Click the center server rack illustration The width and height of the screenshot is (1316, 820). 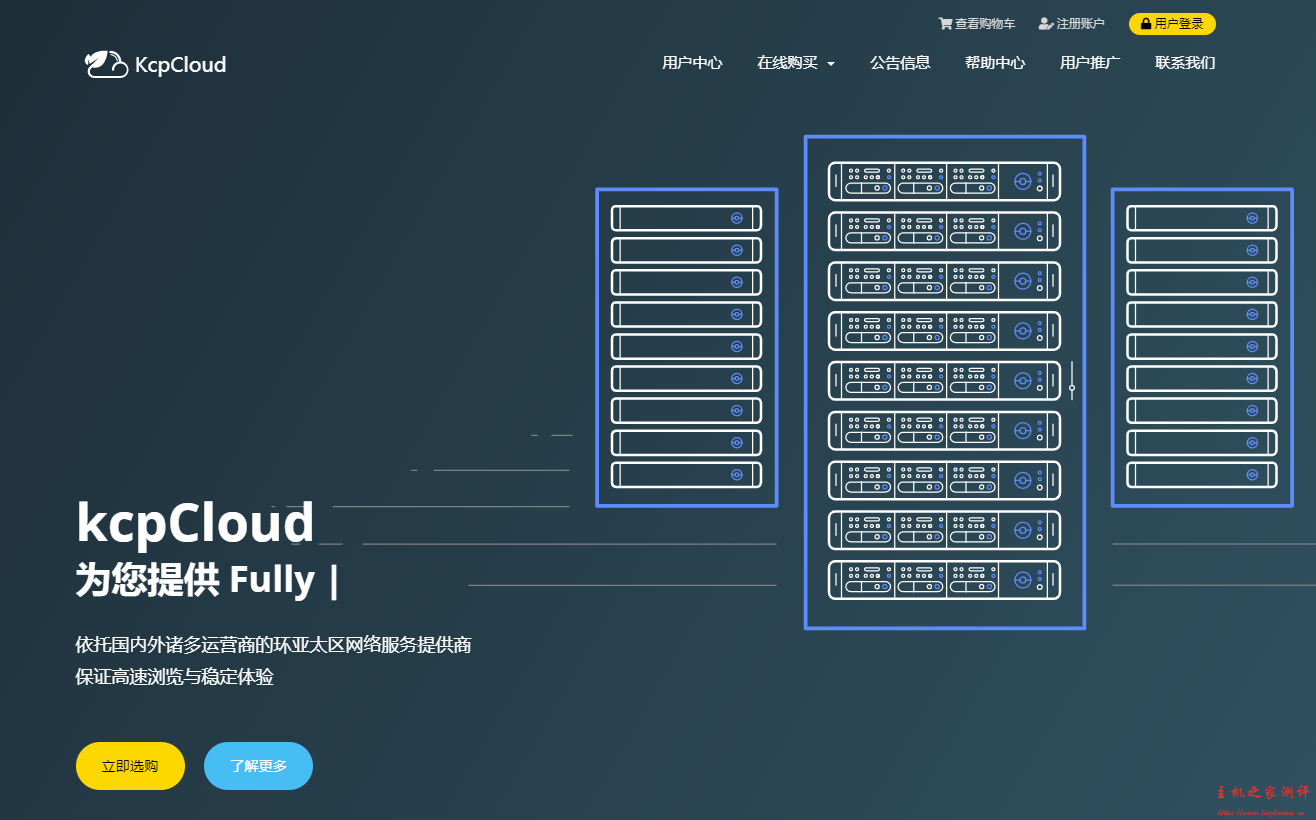tap(944, 382)
